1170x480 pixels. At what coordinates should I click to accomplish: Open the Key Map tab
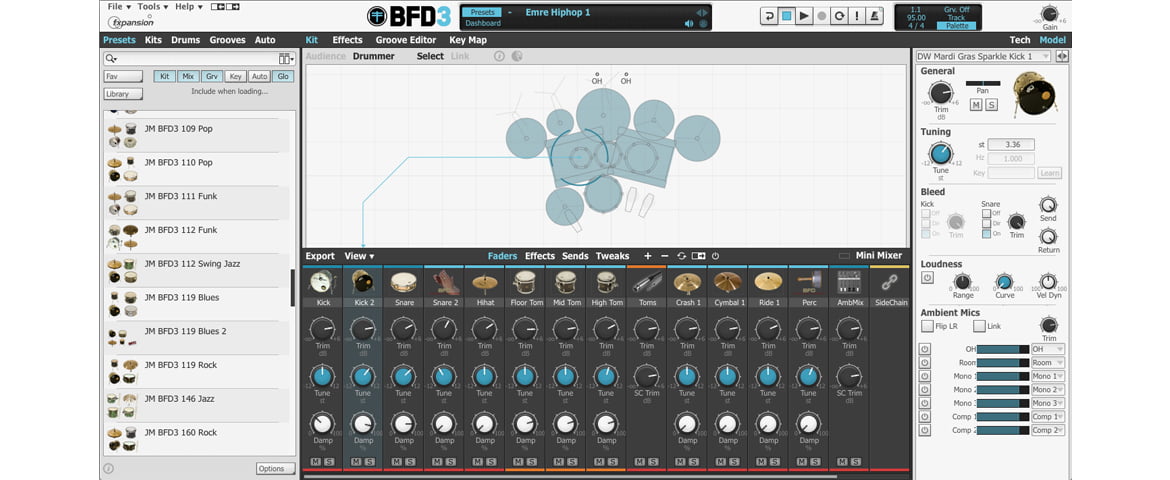(x=468, y=40)
